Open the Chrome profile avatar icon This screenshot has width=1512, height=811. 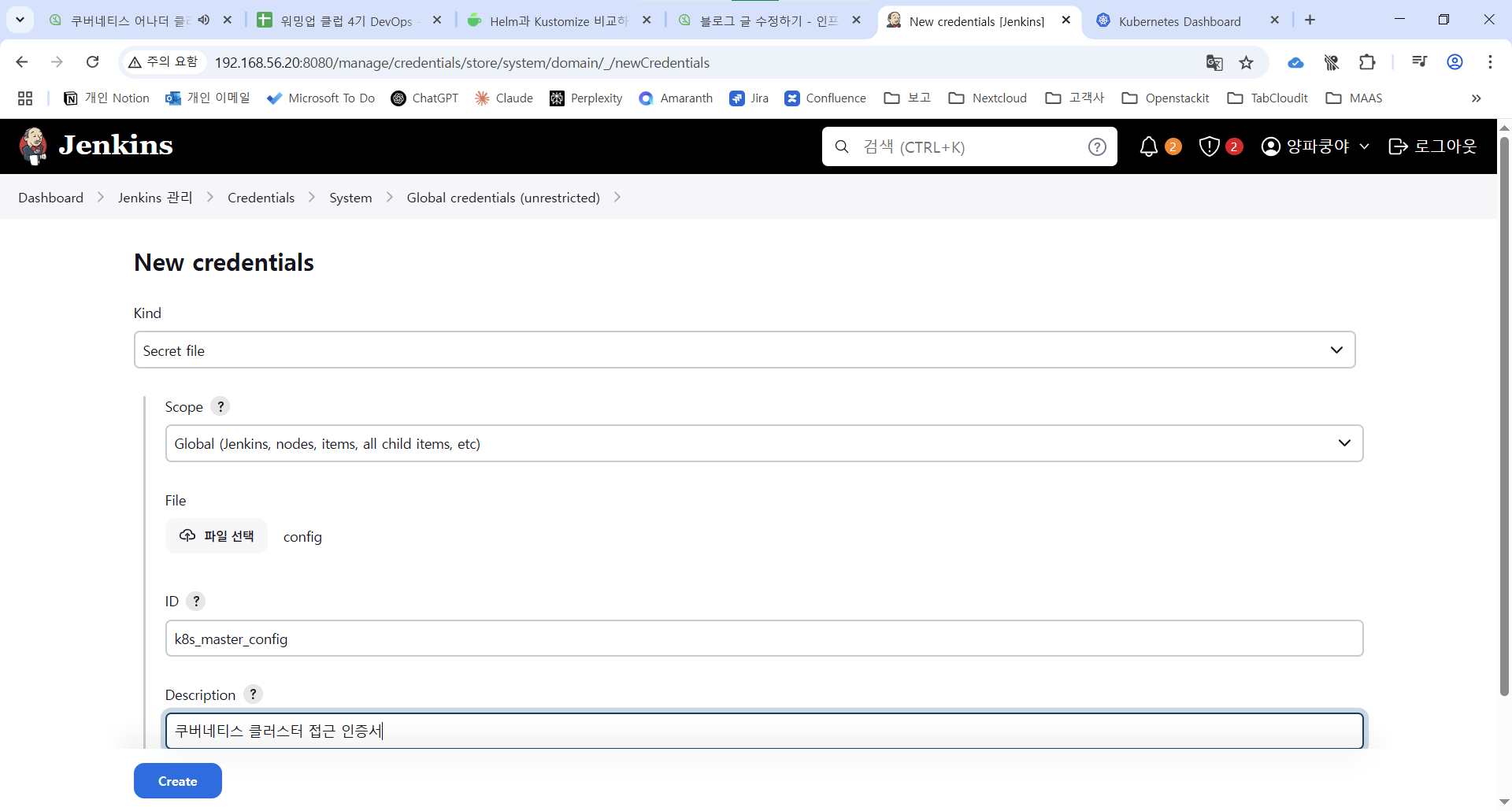pos(1455,62)
